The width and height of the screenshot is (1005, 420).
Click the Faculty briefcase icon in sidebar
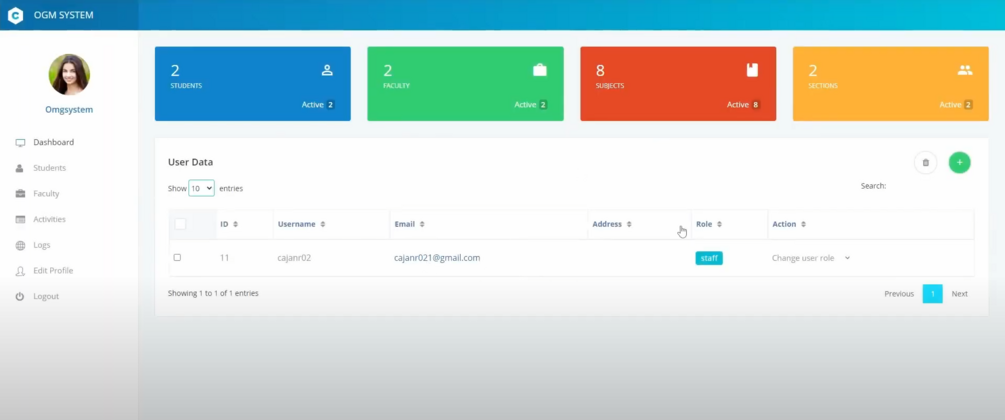click(20, 194)
